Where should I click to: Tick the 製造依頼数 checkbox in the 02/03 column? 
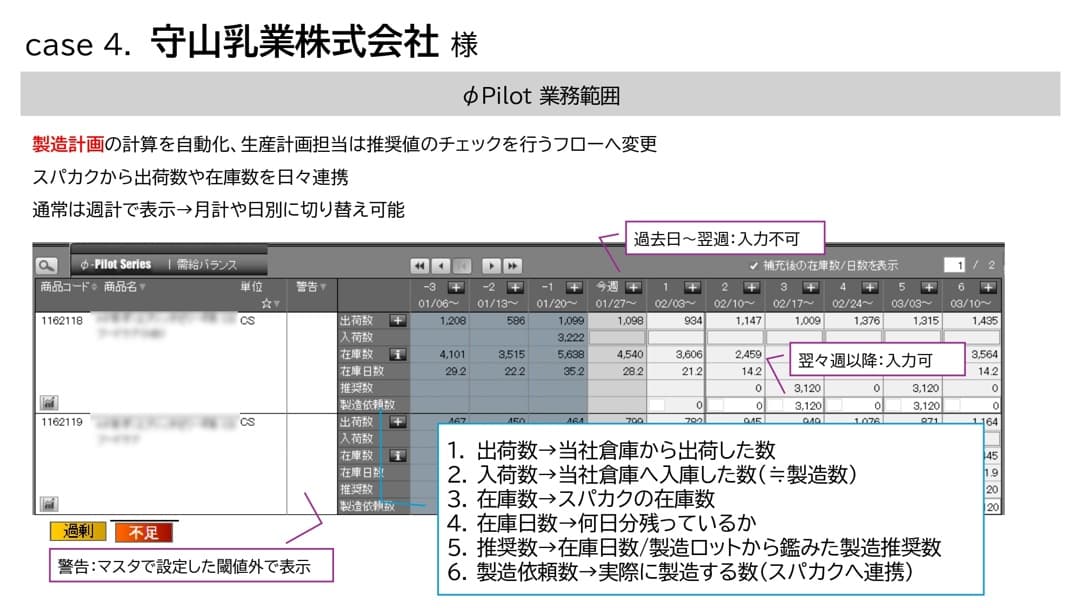(657, 406)
